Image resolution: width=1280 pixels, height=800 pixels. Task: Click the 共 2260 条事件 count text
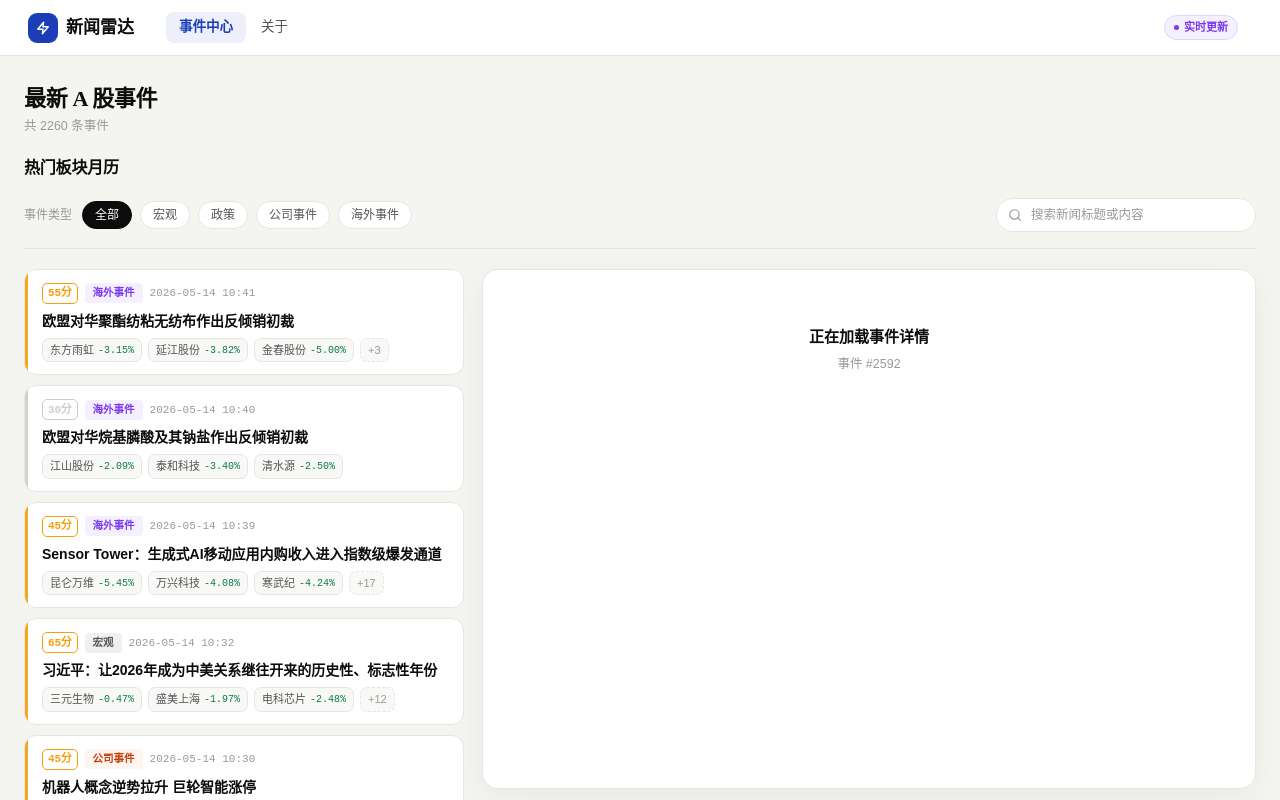tap(66, 125)
